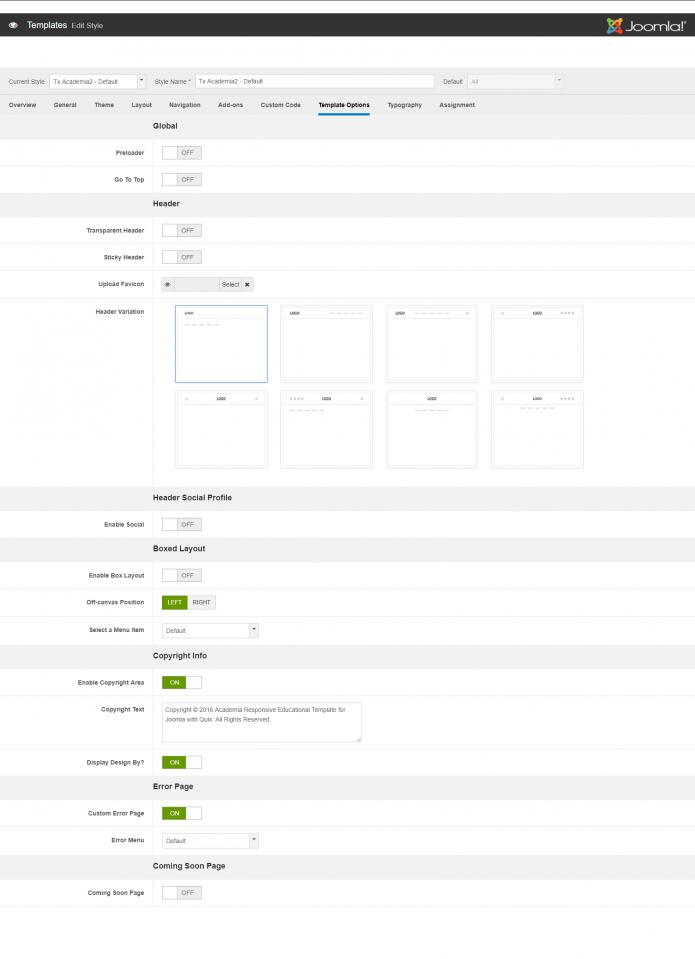Click the eye icon beside Templates title

(x=13, y=25)
